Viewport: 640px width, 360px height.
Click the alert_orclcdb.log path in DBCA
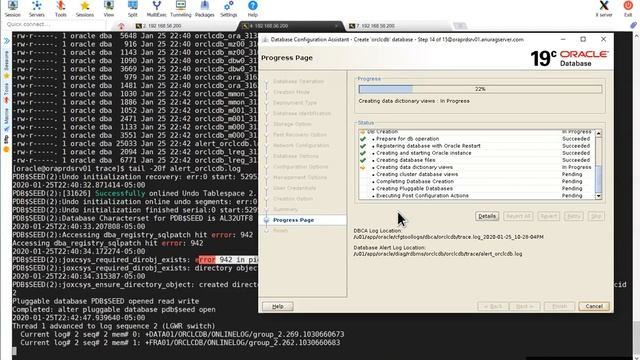438,254
